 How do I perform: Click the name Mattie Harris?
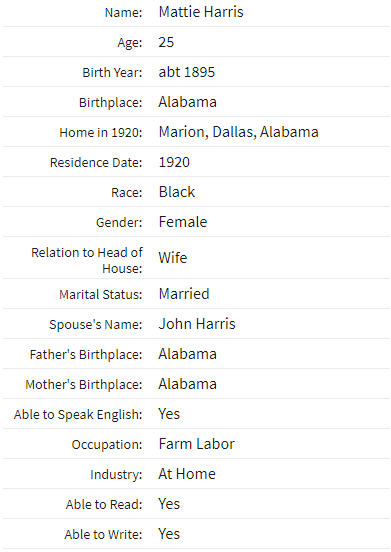(x=201, y=12)
